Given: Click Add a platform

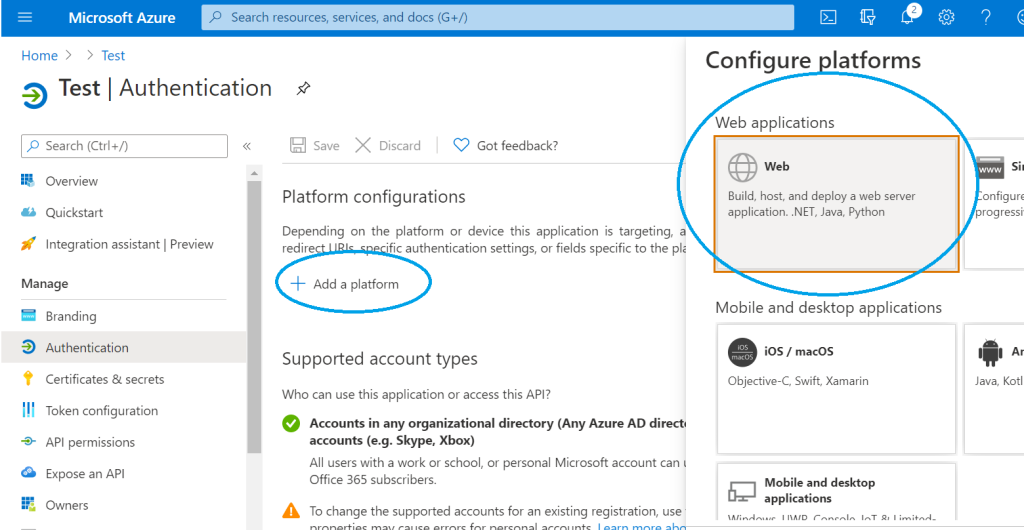Looking at the screenshot, I should 344,284.
